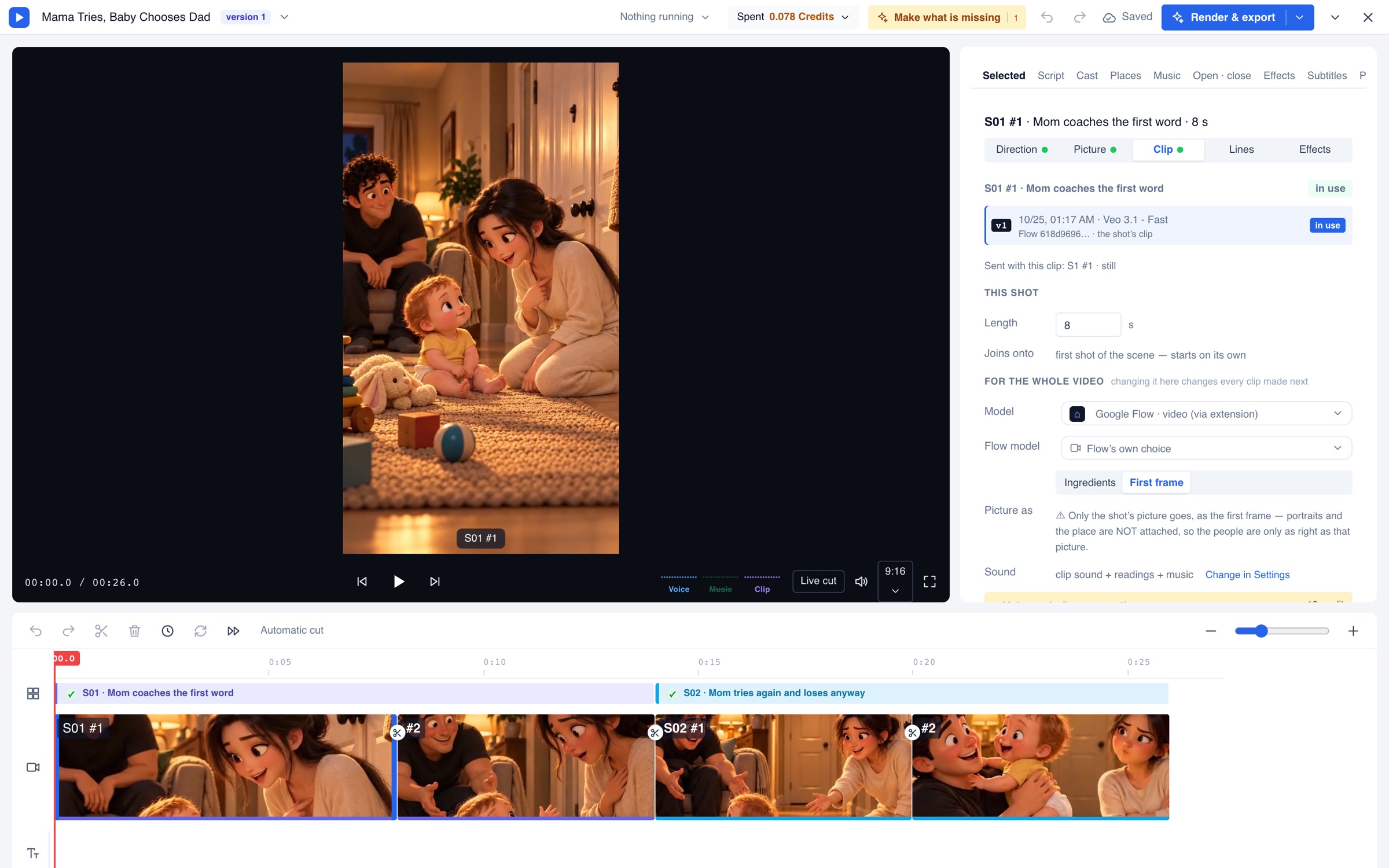1389x868 pixels.
Task: Click the clock history icon
Action: coord(167,631)
